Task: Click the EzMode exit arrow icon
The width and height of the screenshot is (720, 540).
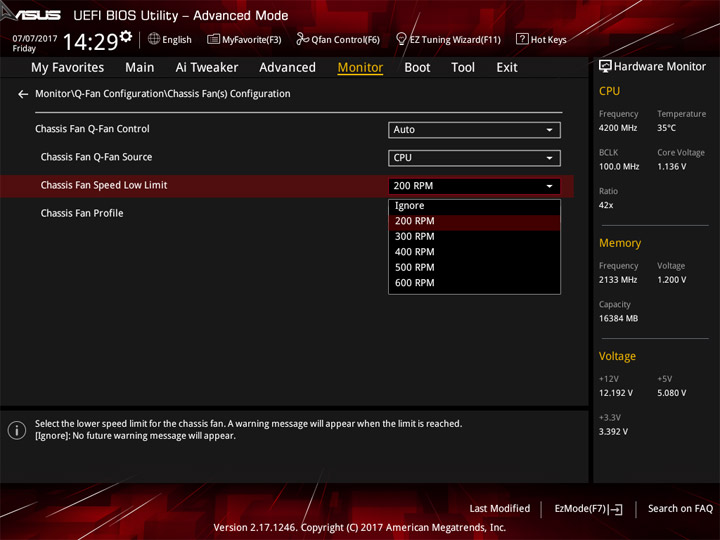Action: [617, 509]
